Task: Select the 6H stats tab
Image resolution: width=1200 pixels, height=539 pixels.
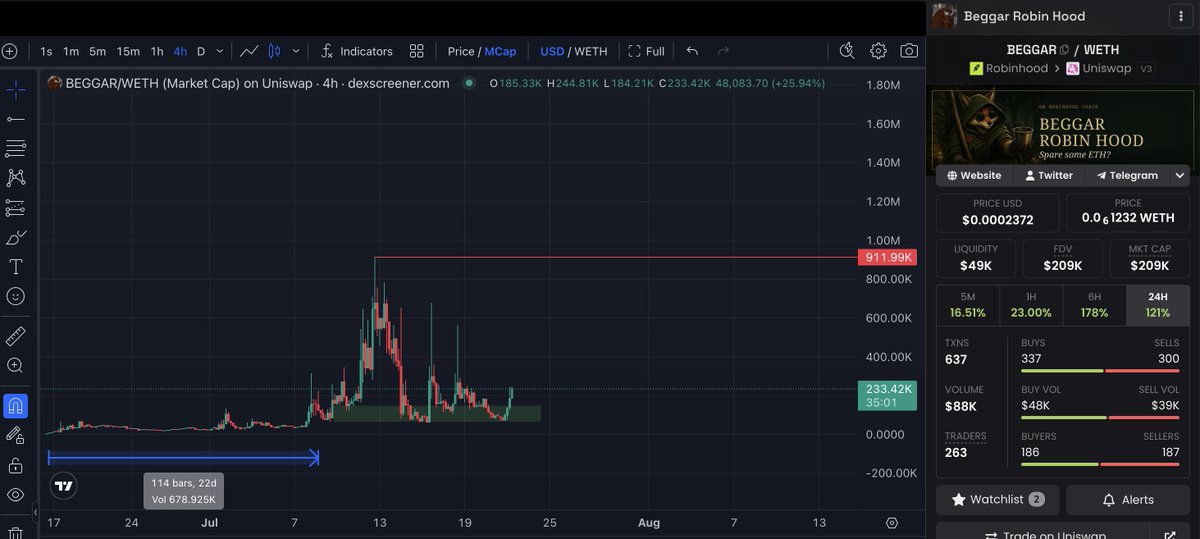Action: click(1094, 305)
